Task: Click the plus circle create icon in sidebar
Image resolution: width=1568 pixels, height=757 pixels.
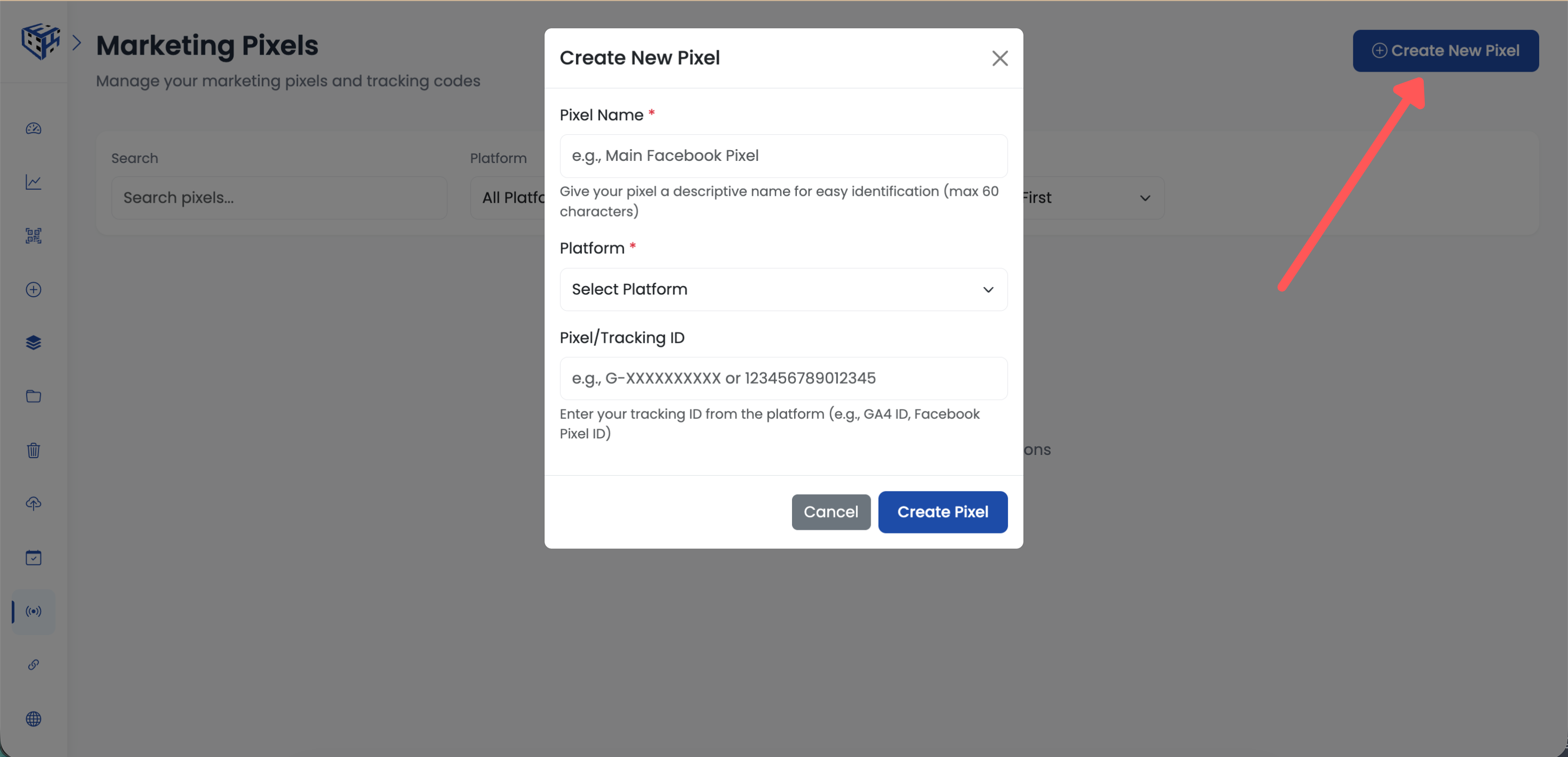Action: (34, 289)
